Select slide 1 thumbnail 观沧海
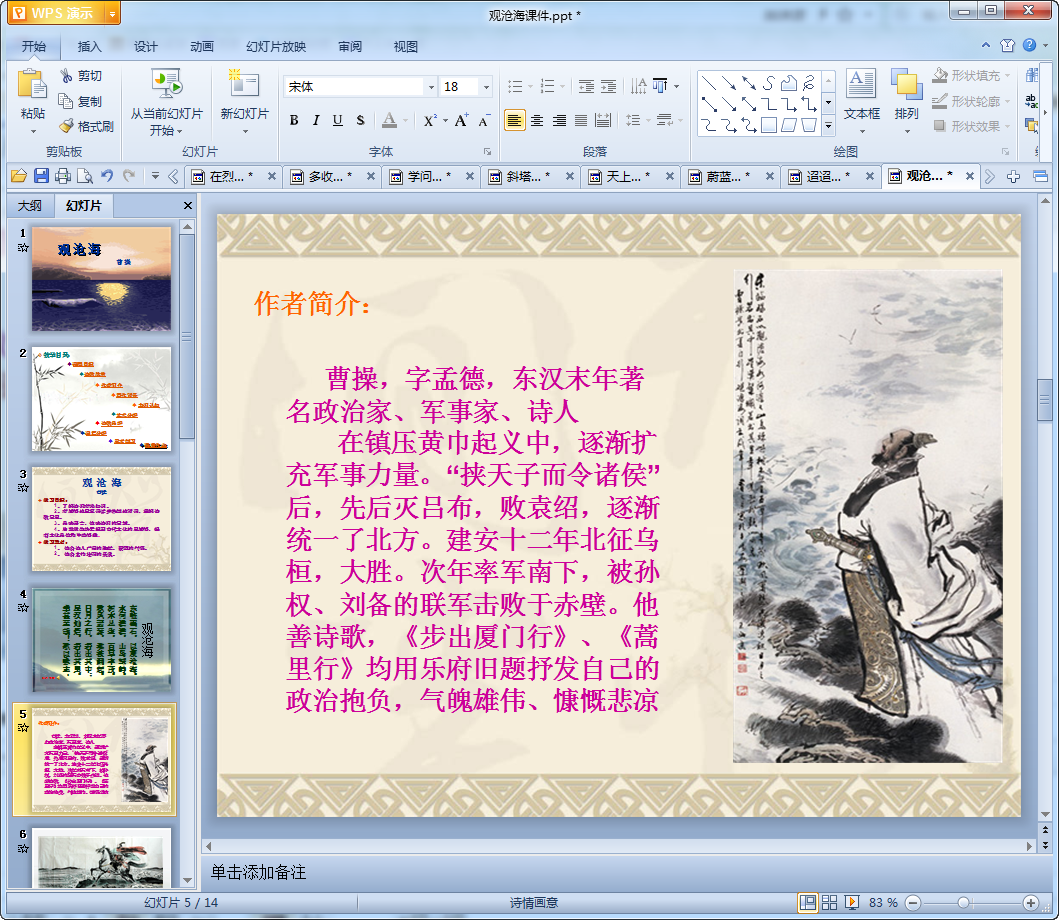This screenshot has width=1059, height=920. 101,279
